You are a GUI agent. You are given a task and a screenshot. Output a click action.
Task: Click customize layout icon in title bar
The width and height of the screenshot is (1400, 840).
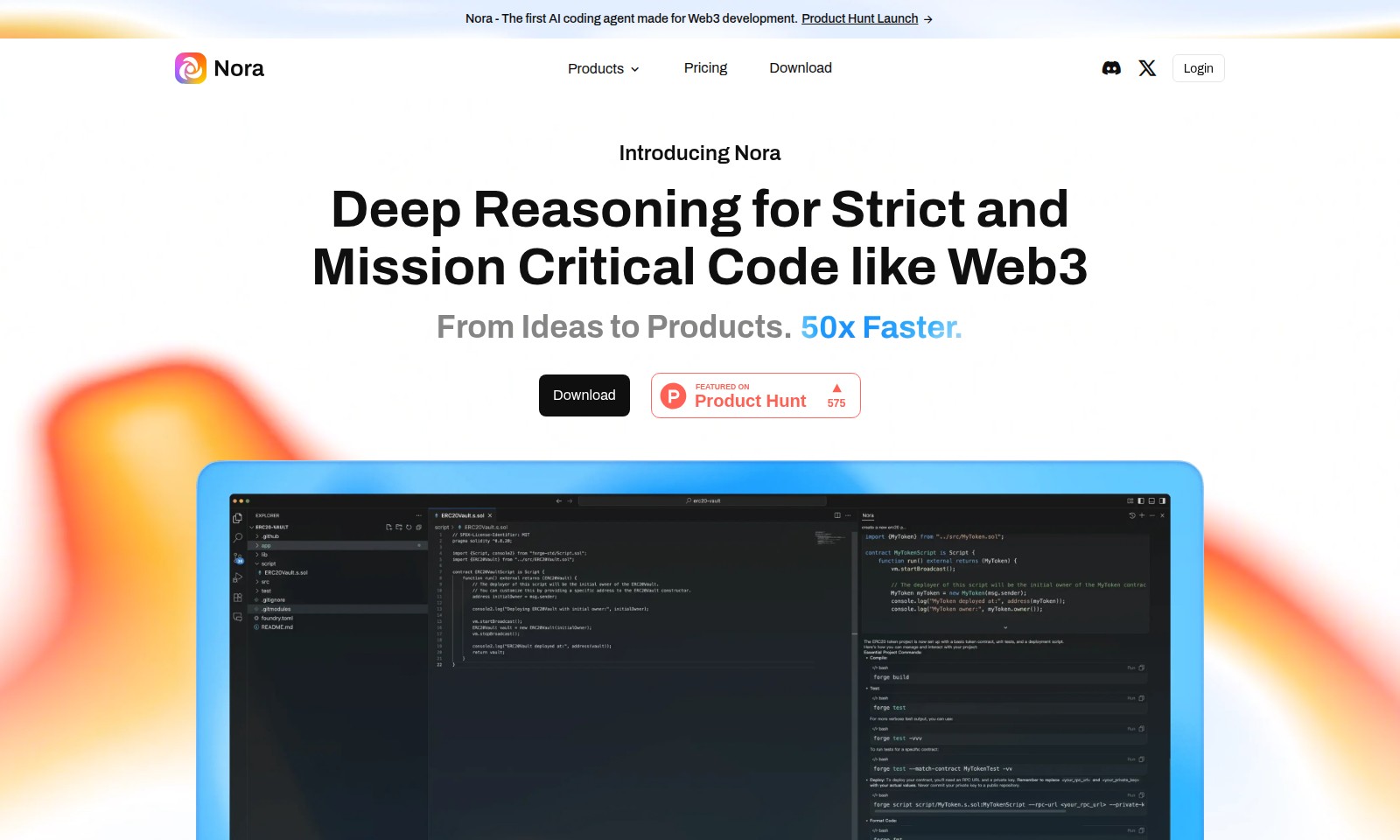pos(1130,501)
